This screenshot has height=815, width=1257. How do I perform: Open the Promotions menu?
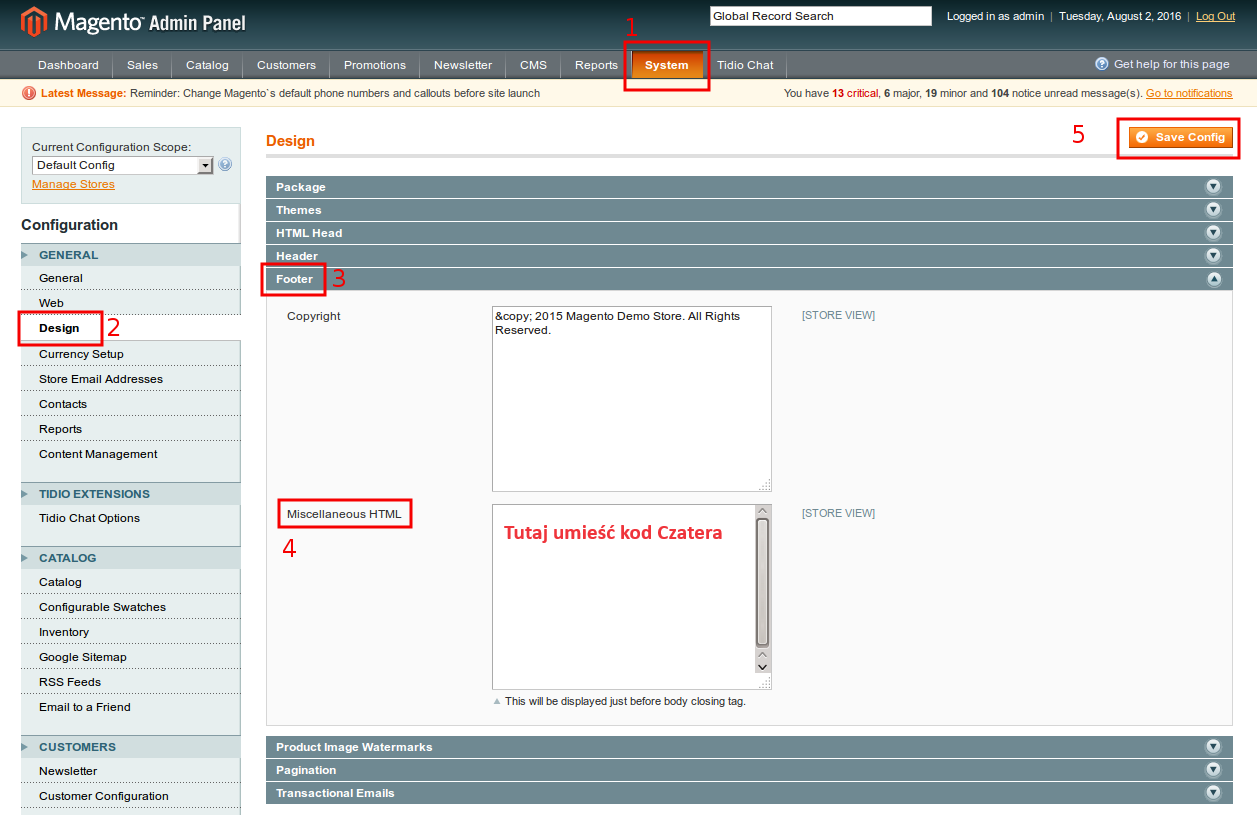coord(375,65)
